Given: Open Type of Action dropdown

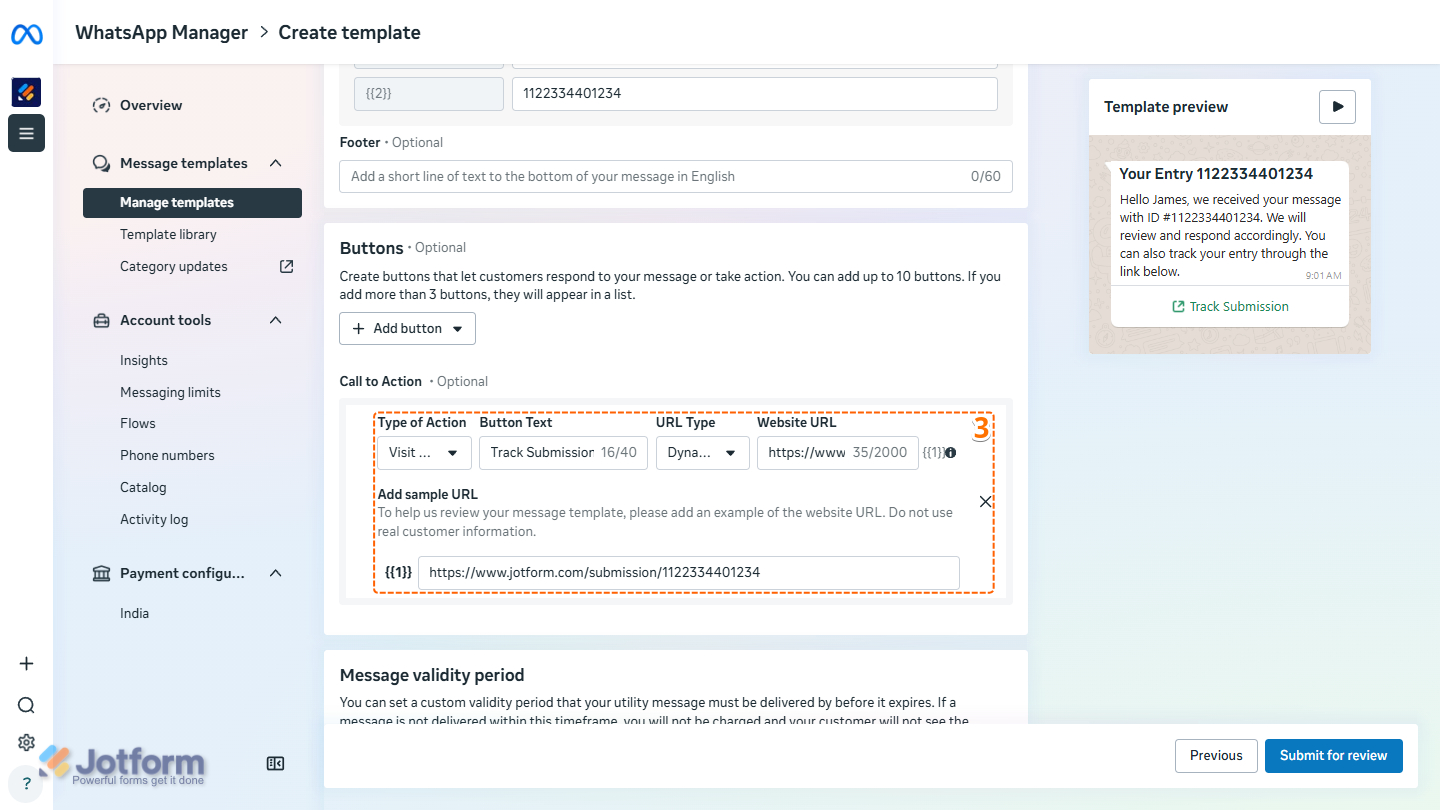Looking at the screenshot, I should [424, 452].
